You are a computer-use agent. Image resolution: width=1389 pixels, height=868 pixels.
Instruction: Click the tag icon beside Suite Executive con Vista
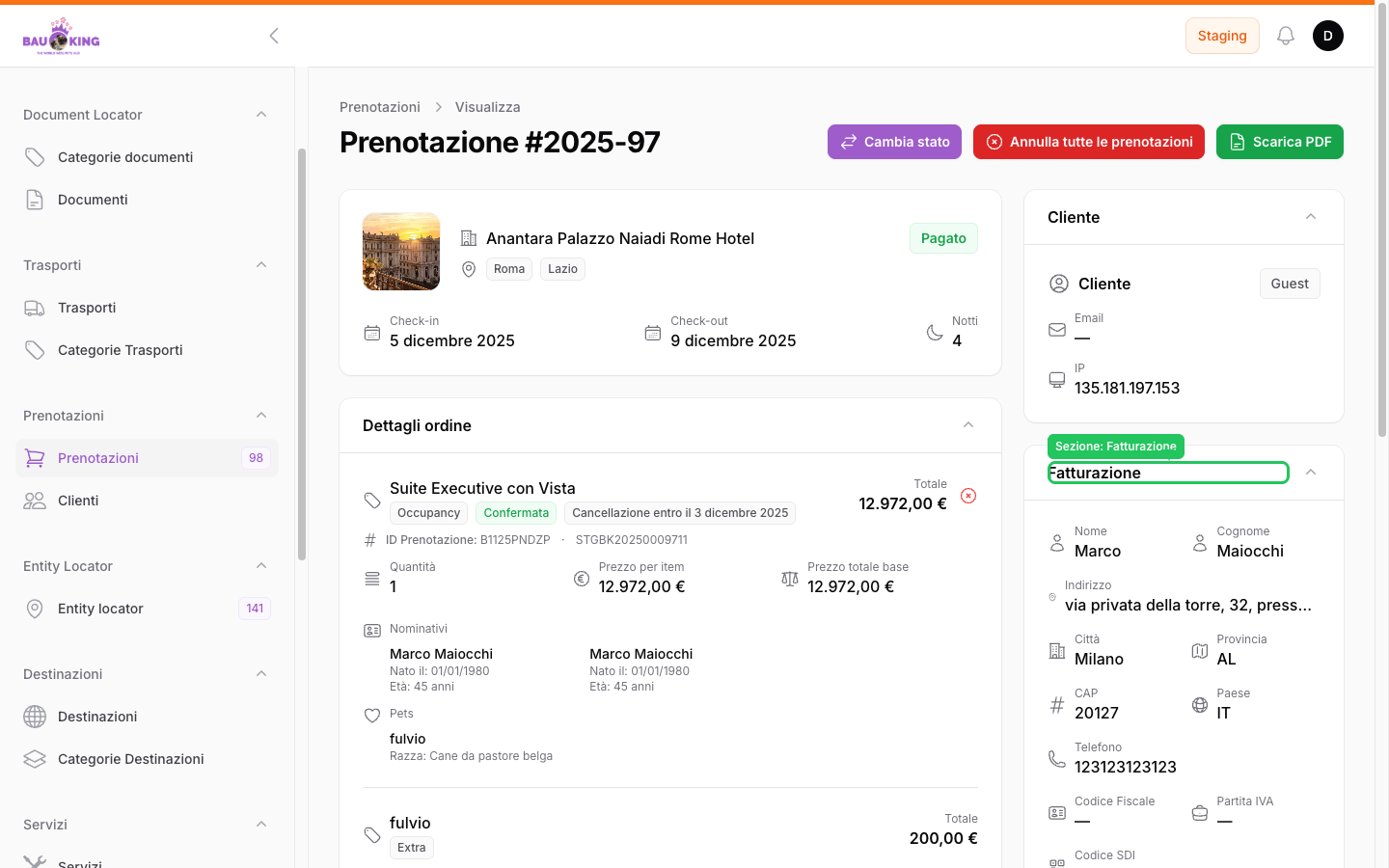(372, 501)
